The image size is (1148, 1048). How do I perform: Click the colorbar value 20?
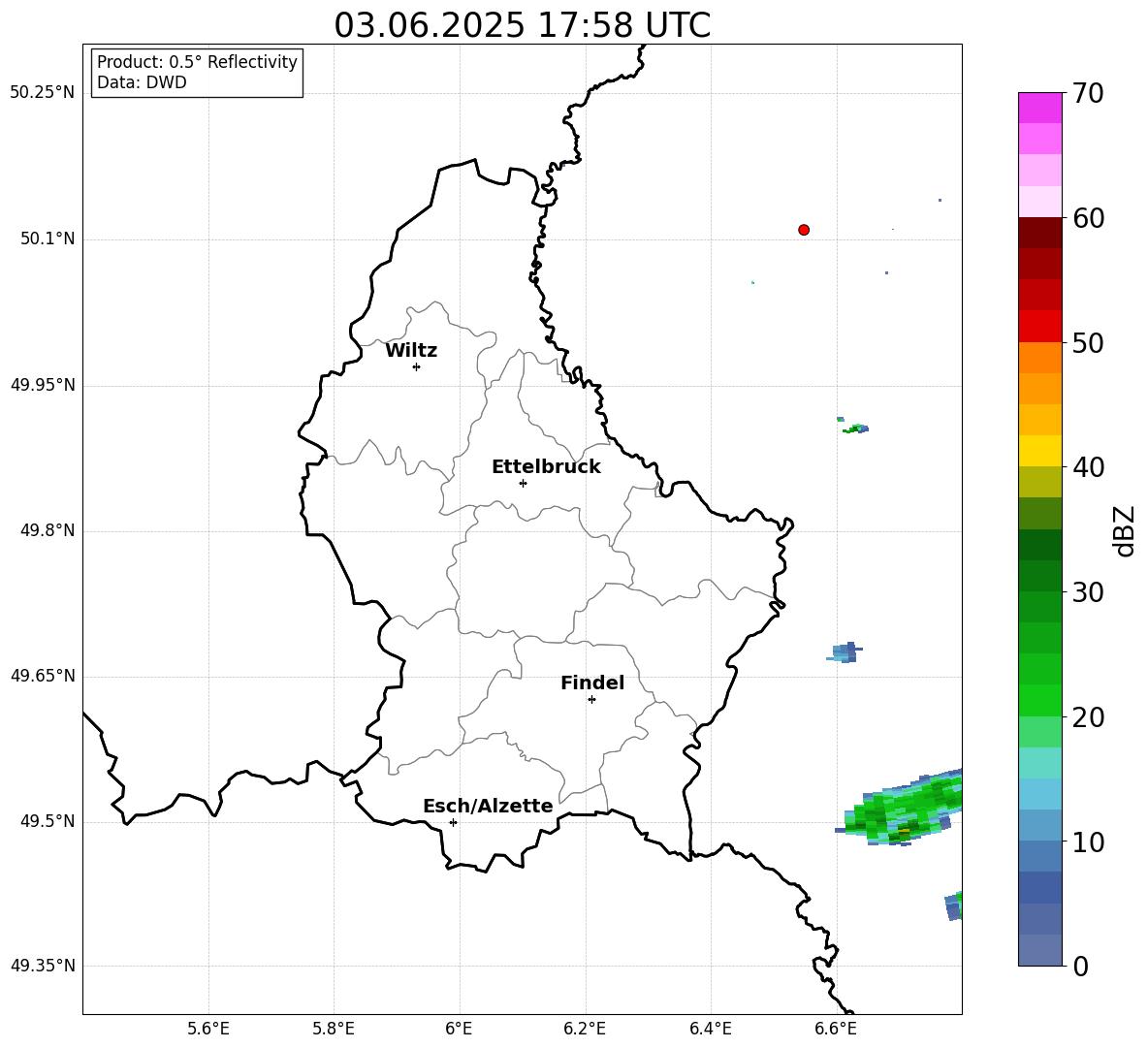point(1088,717)
